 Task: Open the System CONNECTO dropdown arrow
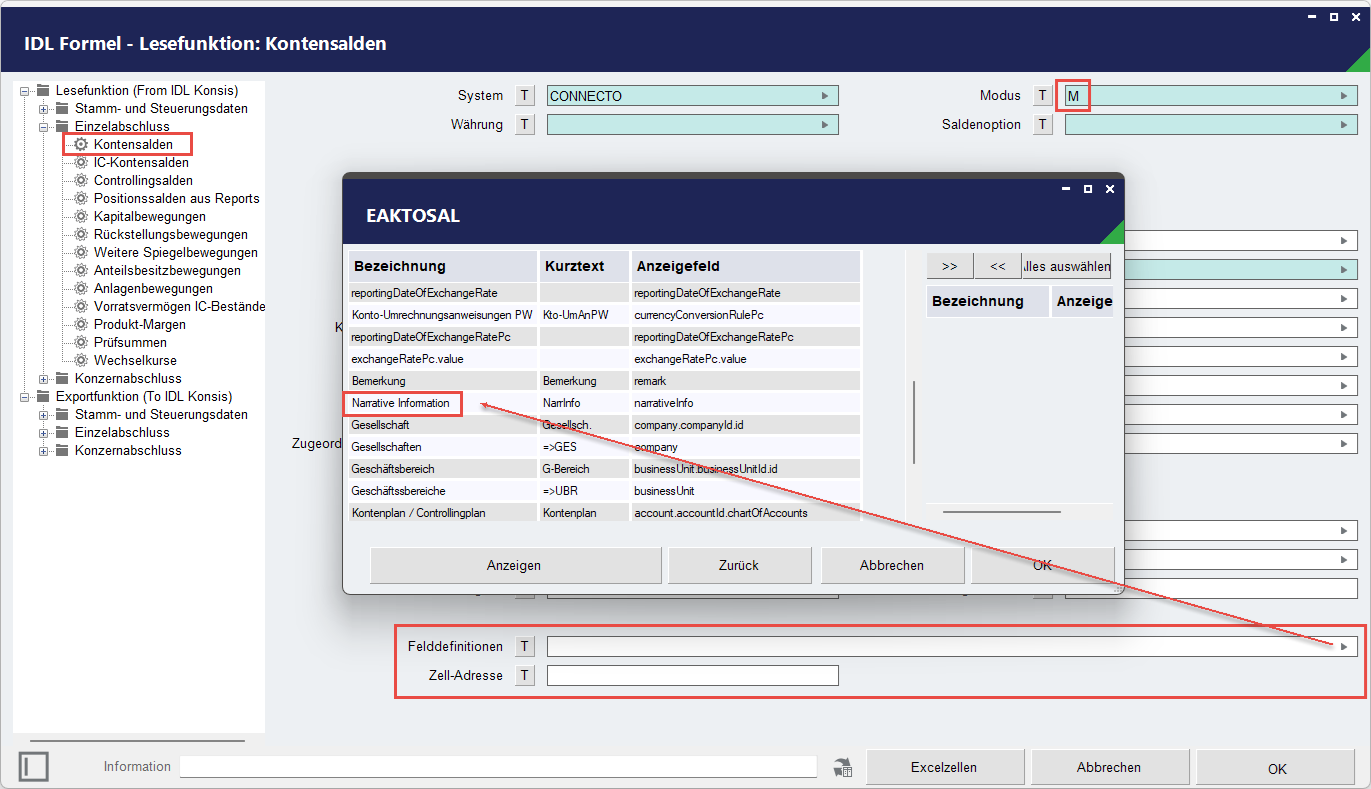825,96
